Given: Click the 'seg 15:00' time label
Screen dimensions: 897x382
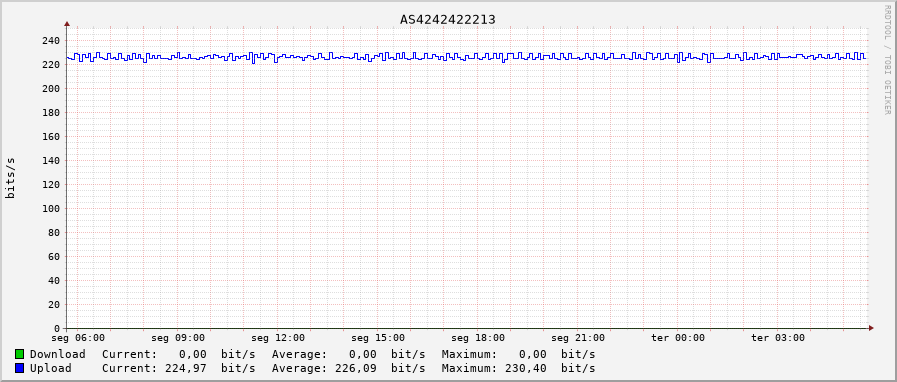Looking at the screenshot, I should 378,338.
